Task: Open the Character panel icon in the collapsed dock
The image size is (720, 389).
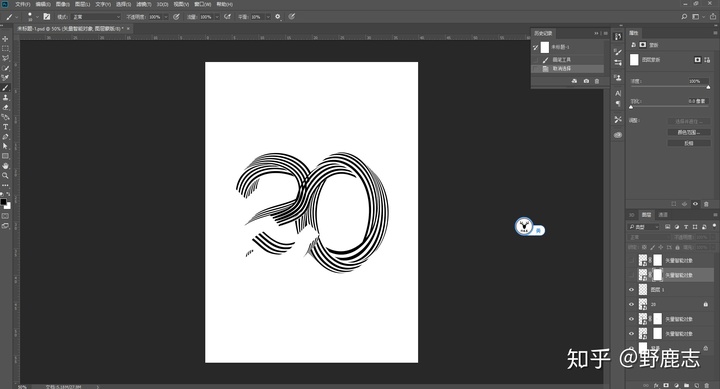Action: [618, 93]
